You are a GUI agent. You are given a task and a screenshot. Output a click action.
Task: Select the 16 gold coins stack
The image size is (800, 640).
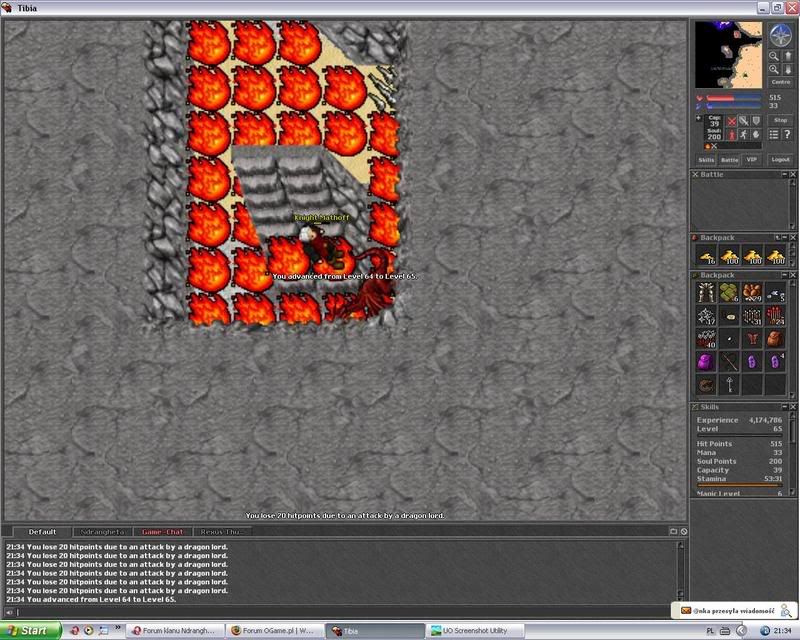(x=707, y=256)
